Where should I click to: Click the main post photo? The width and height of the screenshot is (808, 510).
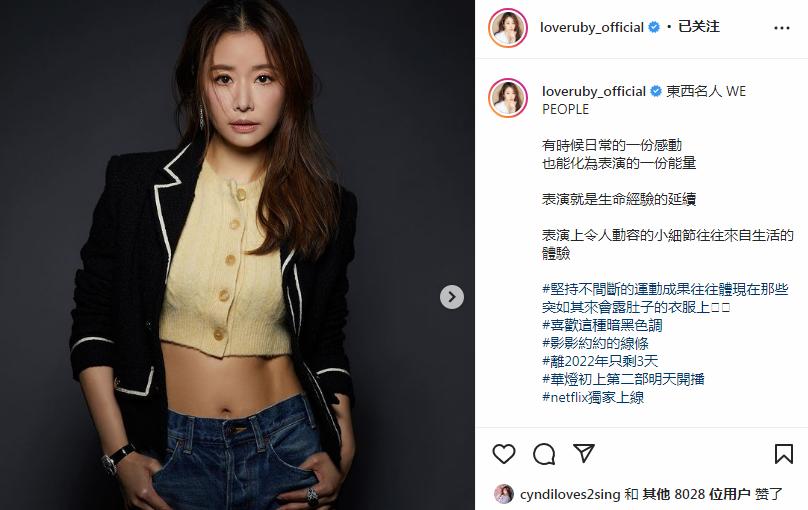(238, 255)
